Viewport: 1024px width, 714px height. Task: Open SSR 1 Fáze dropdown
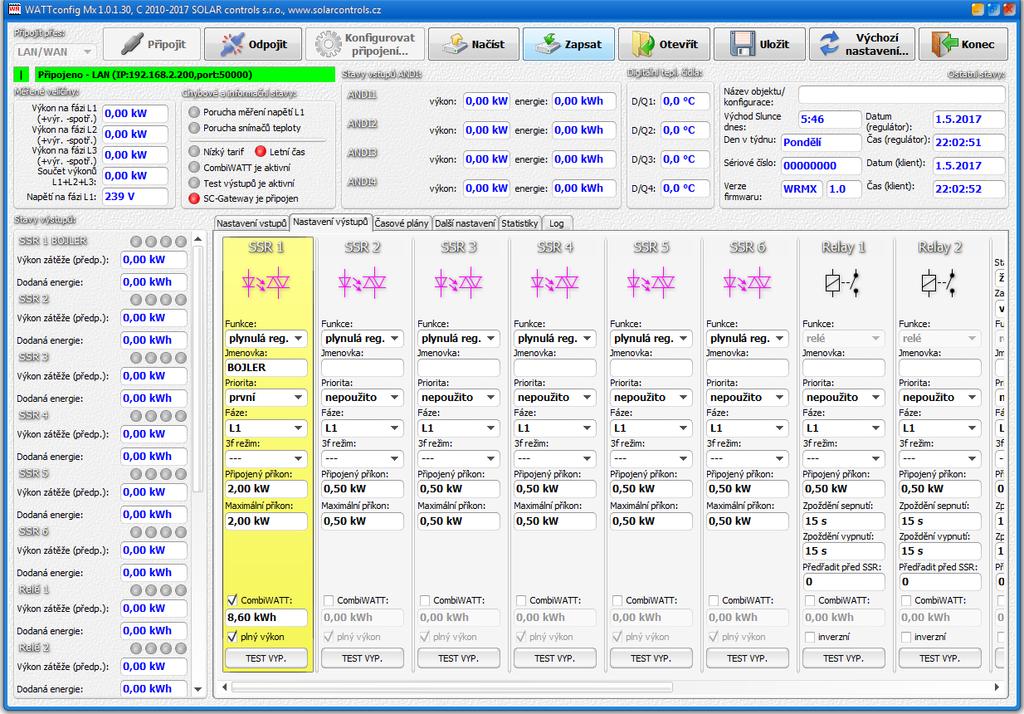(266, 428)
